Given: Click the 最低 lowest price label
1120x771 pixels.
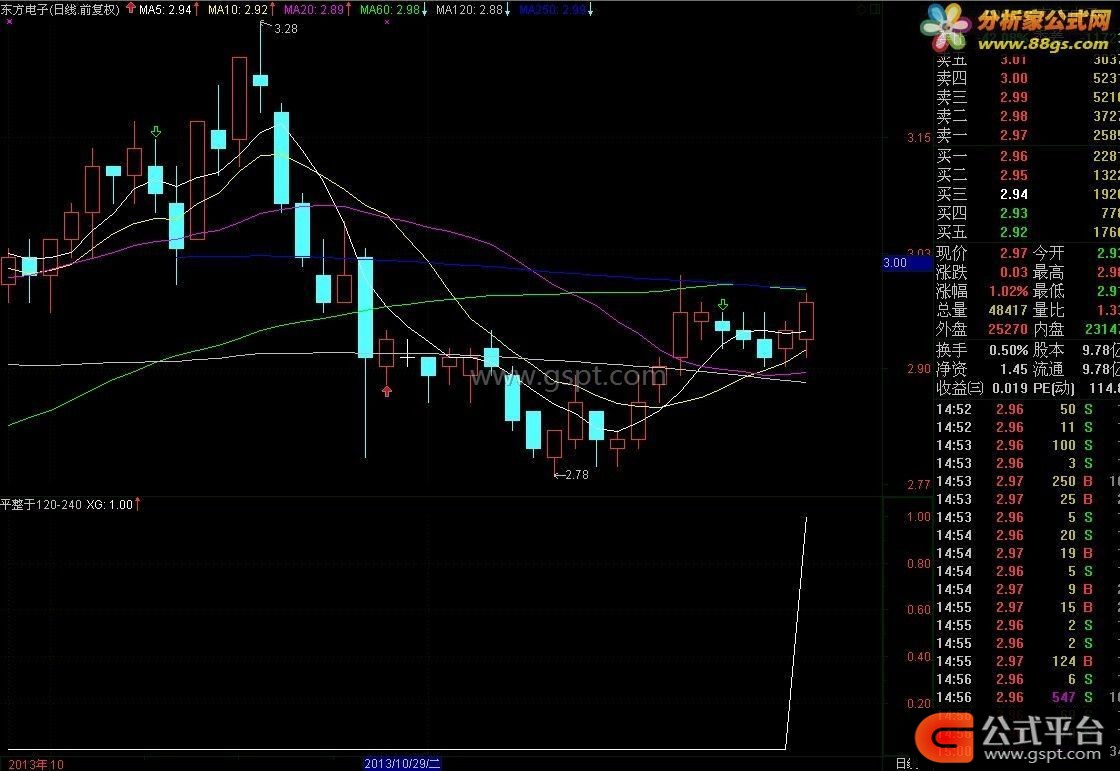Looking at the screenshot, I should [1048, 292].
